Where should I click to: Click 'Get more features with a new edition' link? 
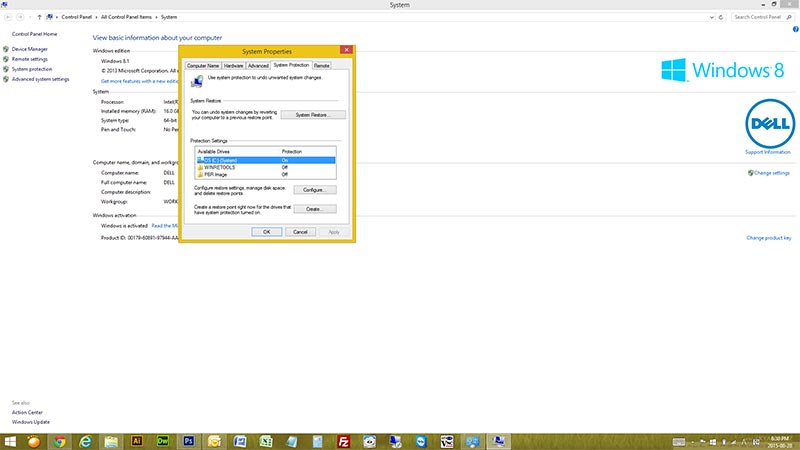[139, 81]
